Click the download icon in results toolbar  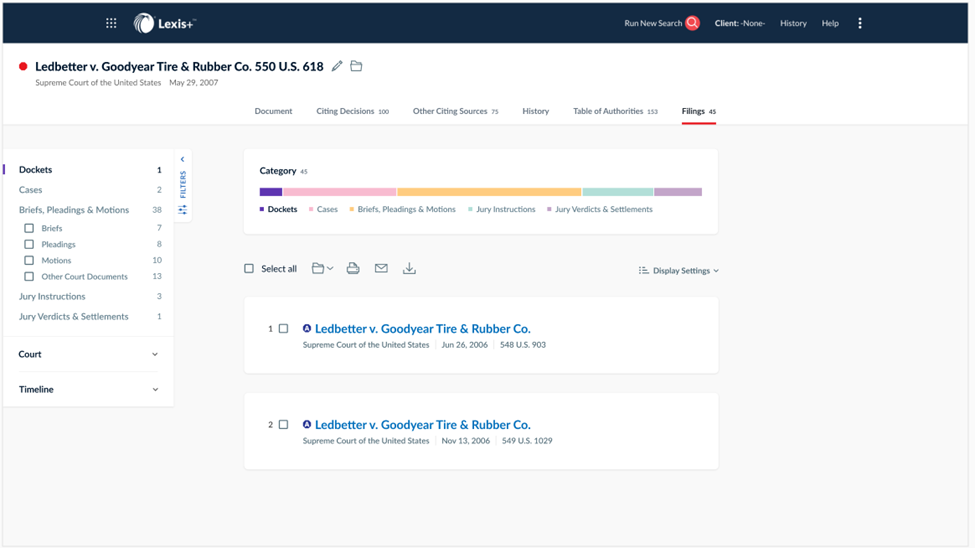pos(409,269)
